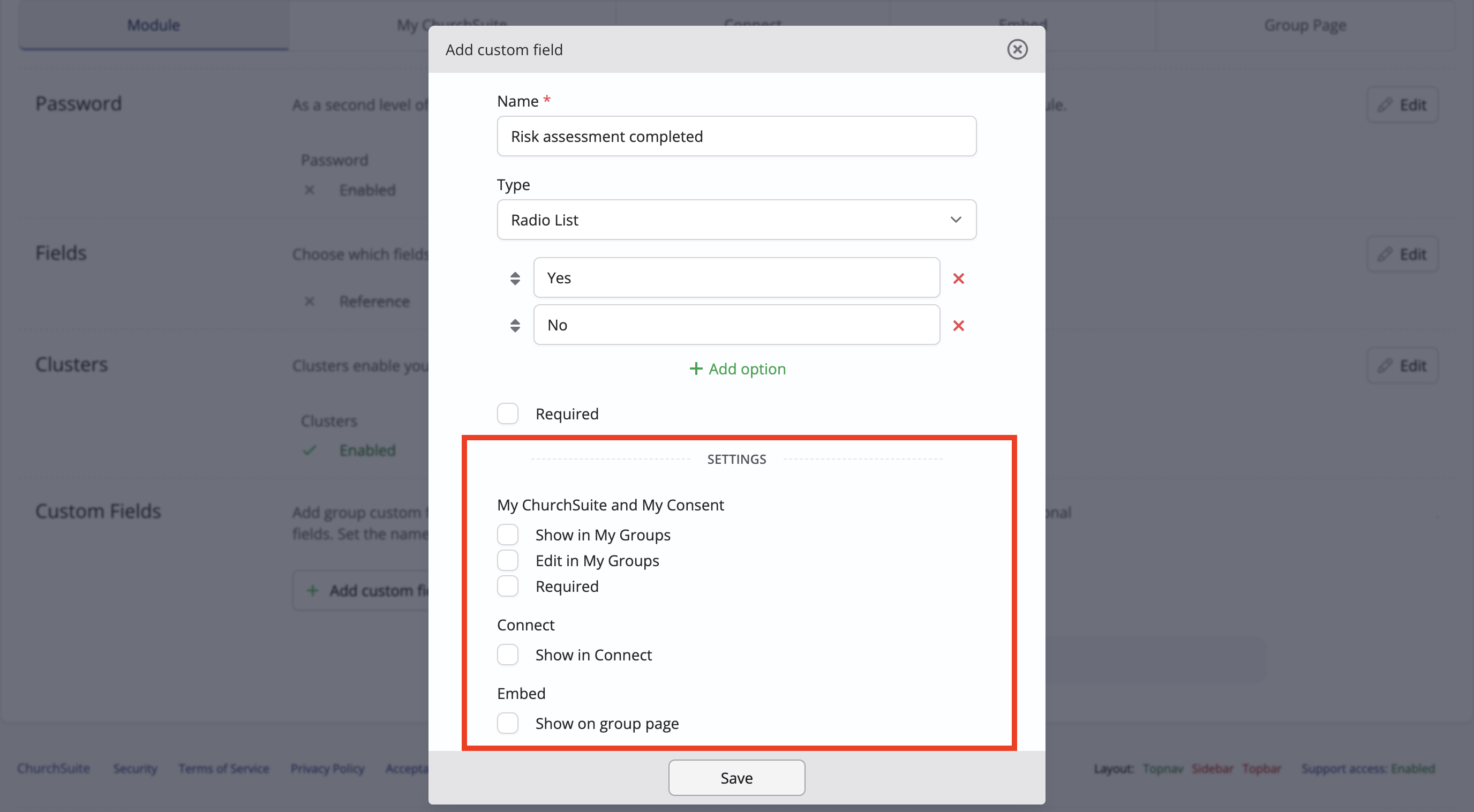Delete the Yes option with red X
The image size is (1474, 812).
pos(958,278)
